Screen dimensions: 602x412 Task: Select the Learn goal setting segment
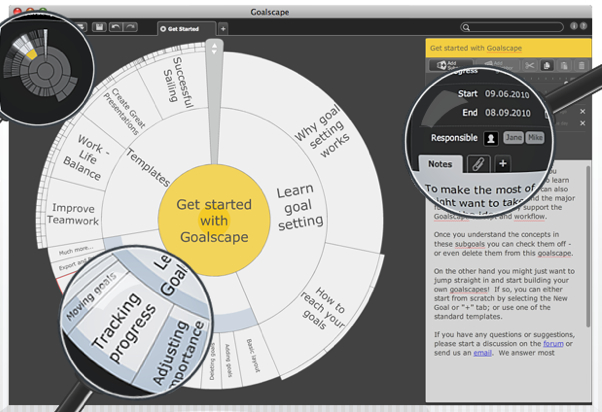[300, 207]
